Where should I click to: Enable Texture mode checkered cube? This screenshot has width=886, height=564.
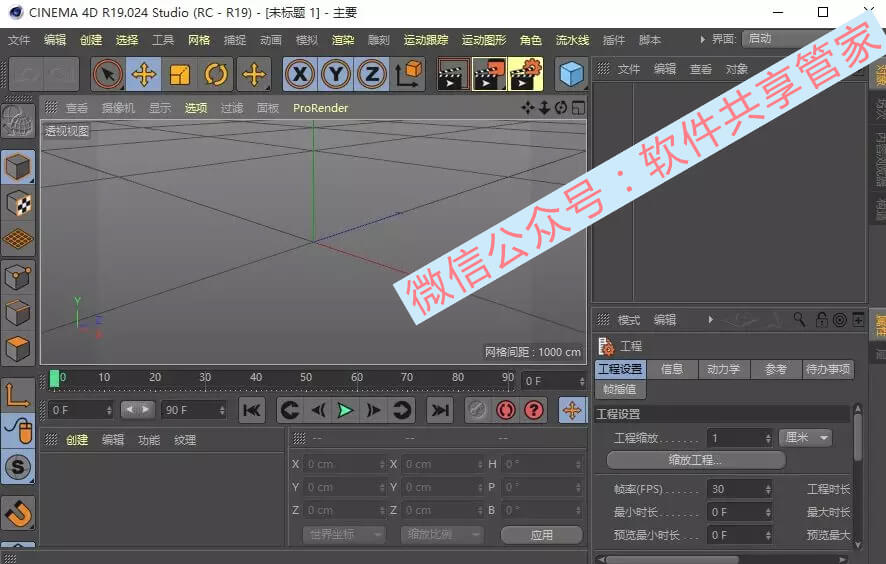(18, 203)
